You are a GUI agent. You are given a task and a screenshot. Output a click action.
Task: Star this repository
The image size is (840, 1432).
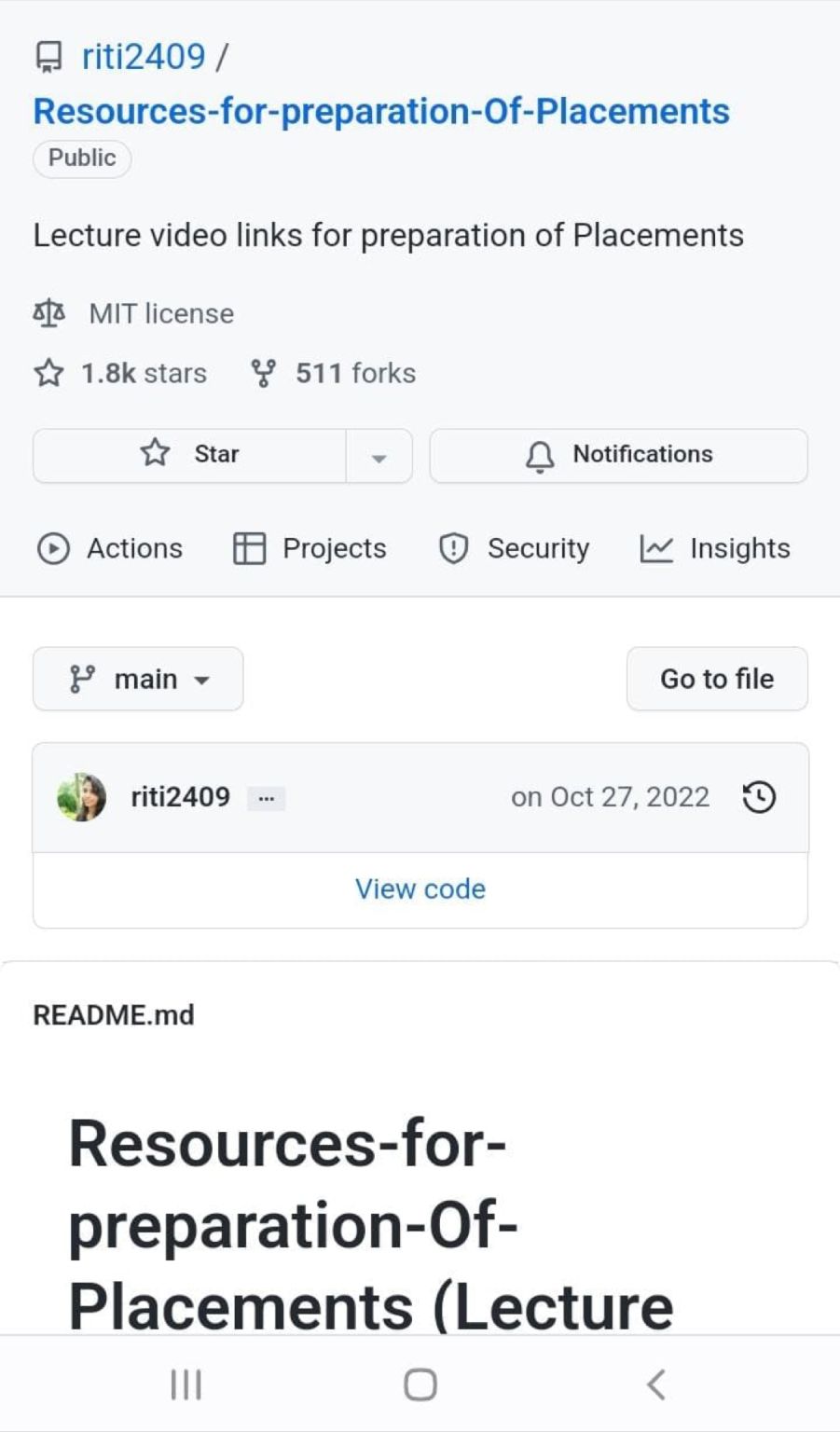pyautogui.click(x=189, y=455)
